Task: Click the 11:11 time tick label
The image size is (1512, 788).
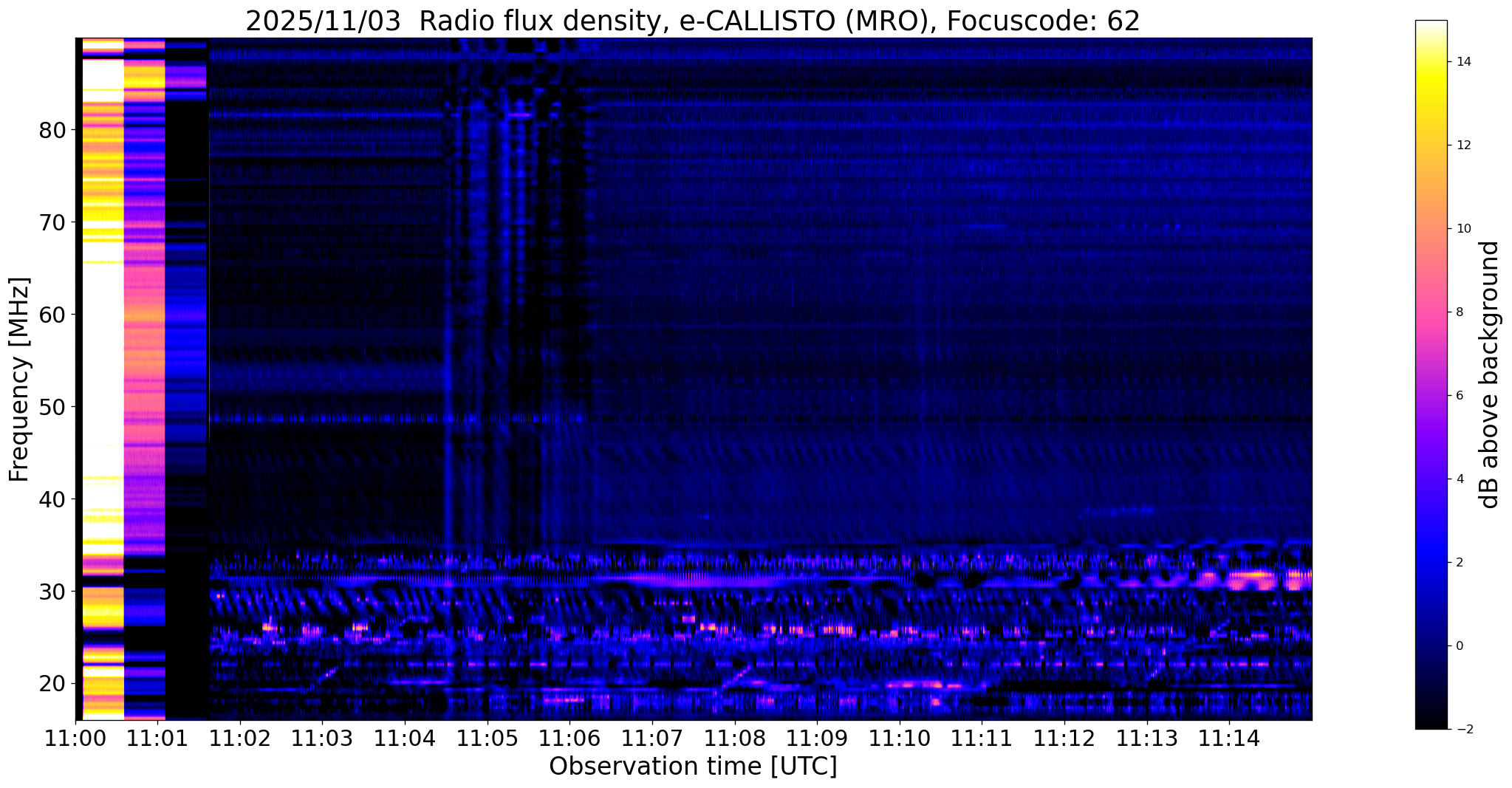Action: click(982, 739)
